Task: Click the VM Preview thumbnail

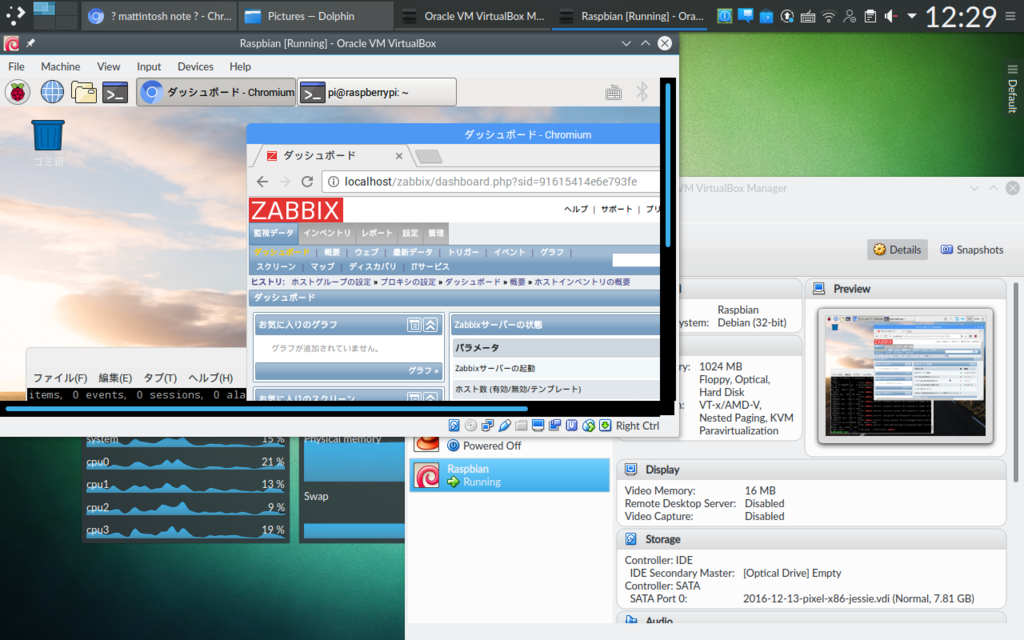Action: pyautogui.click(x=905, y=376)
